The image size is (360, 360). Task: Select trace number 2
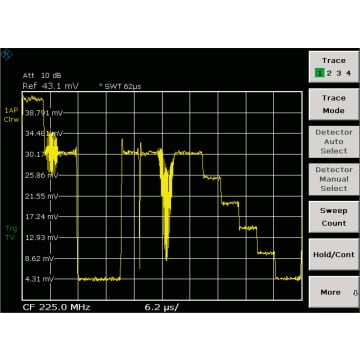(329, 73)
